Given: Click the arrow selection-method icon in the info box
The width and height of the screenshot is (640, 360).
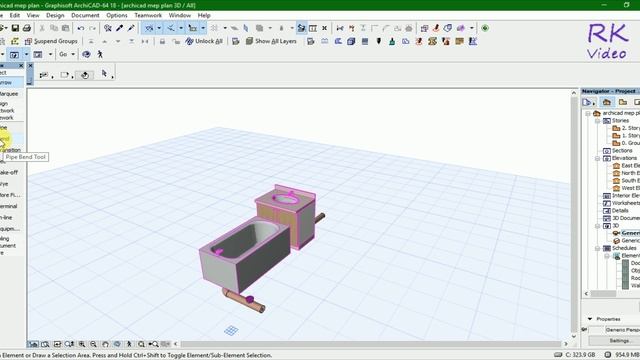Looking at the screenshot, I should pos(104,73).
